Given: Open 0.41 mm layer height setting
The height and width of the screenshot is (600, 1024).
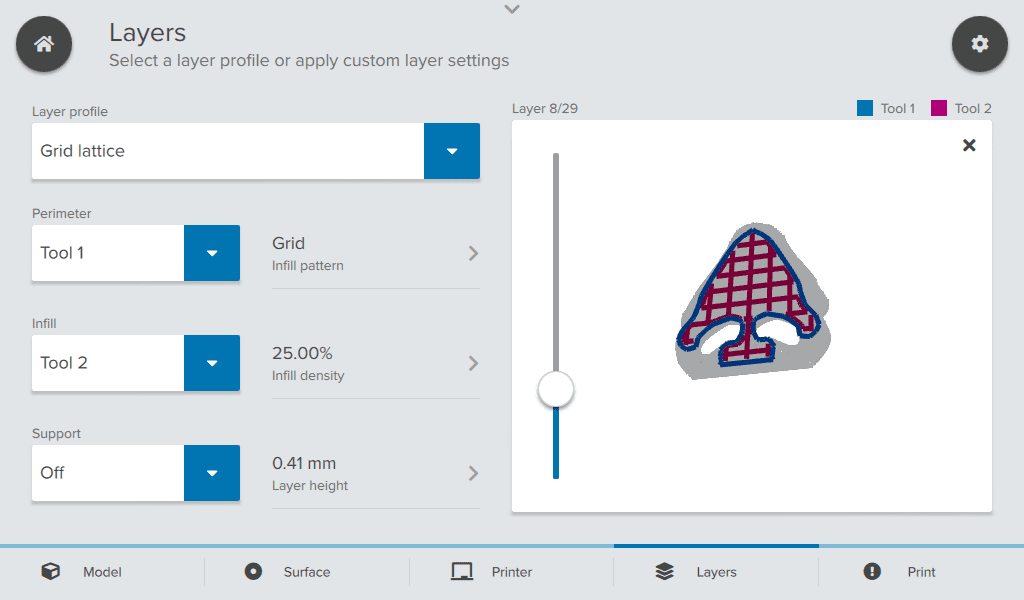Looking at the screenshot, I should pos(375,473).
